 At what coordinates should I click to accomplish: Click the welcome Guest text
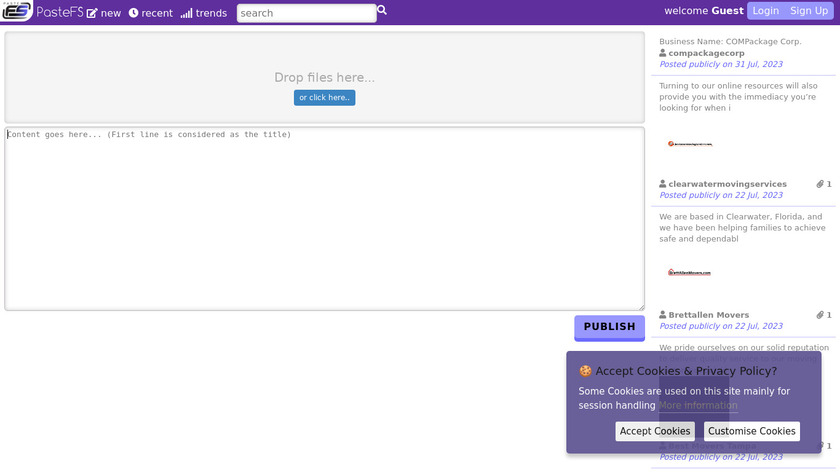[704, 11]
